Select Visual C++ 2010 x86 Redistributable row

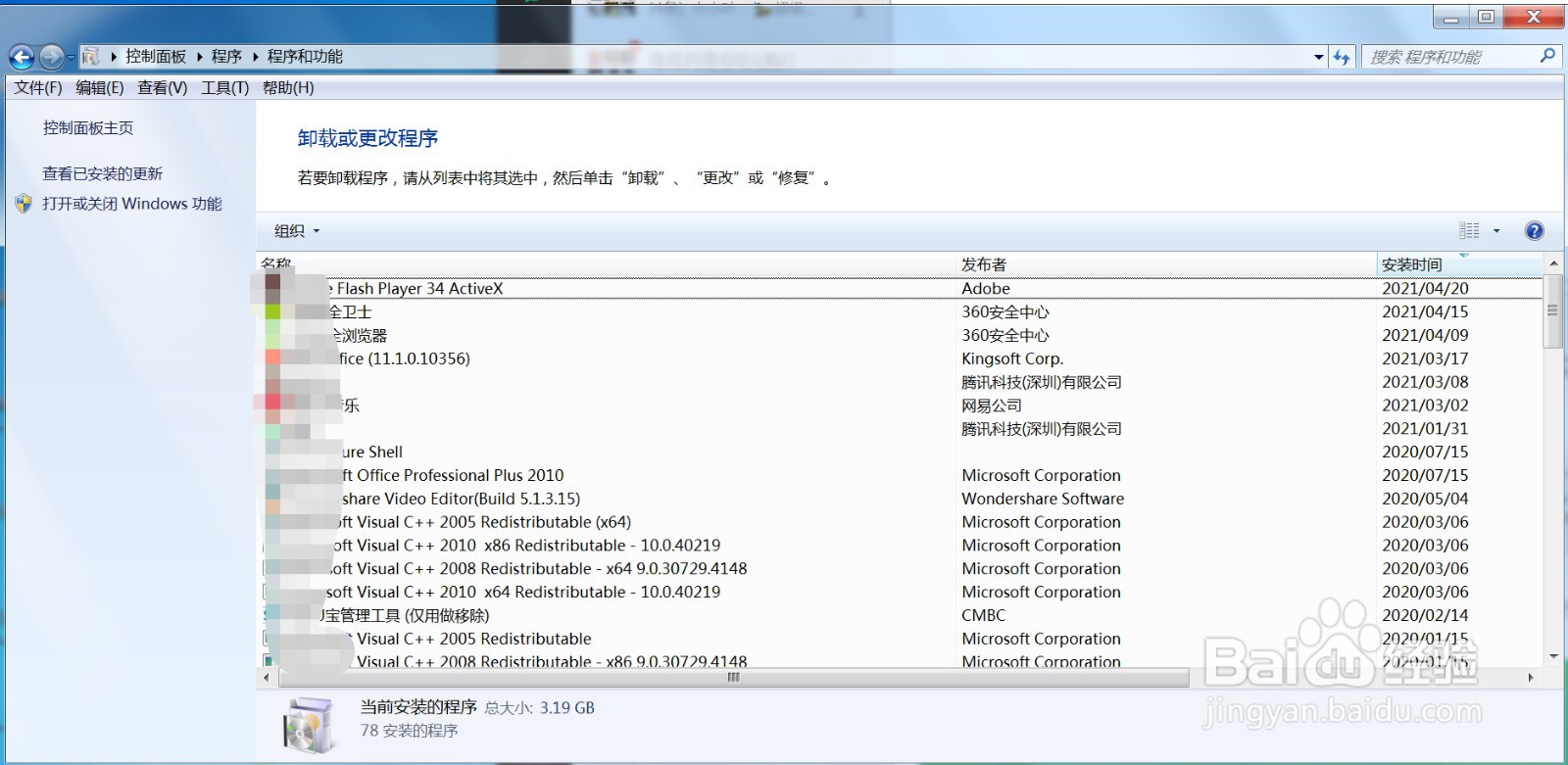point(900,546)
